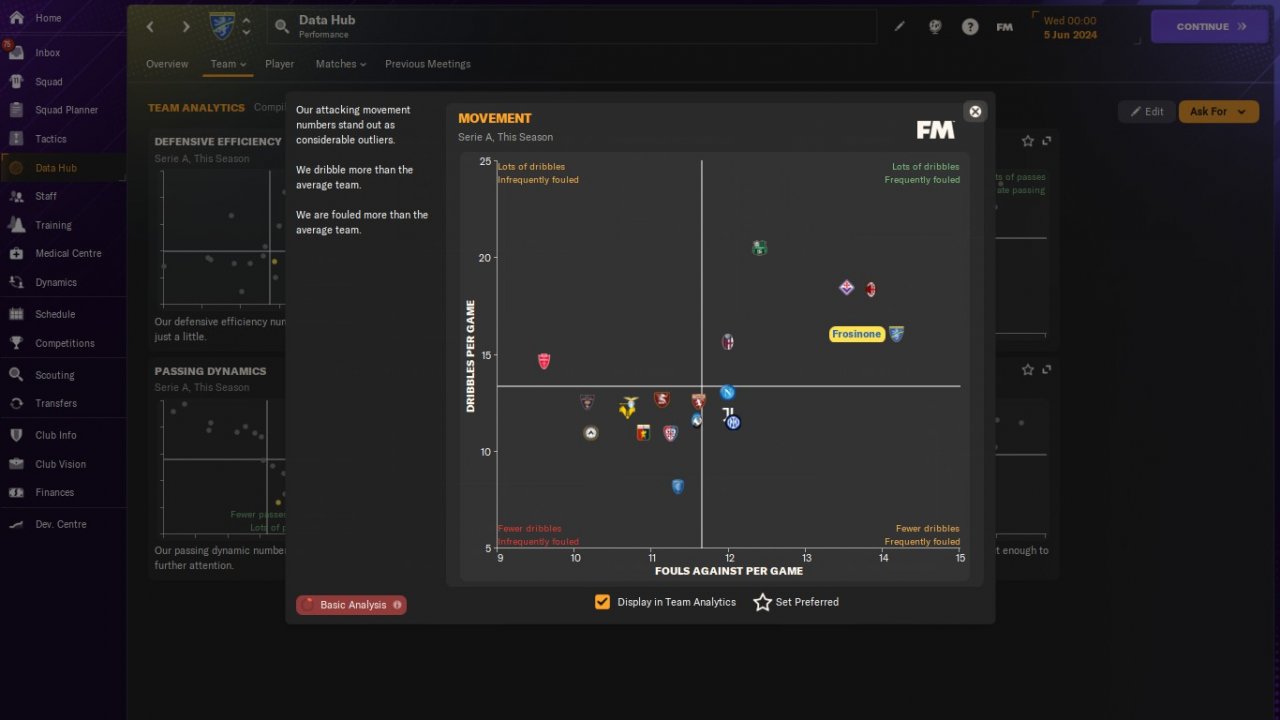Click the Defensive Efficiency card title behind dialog
This screenshot has height=720, width=1280.
pos(218,142)
